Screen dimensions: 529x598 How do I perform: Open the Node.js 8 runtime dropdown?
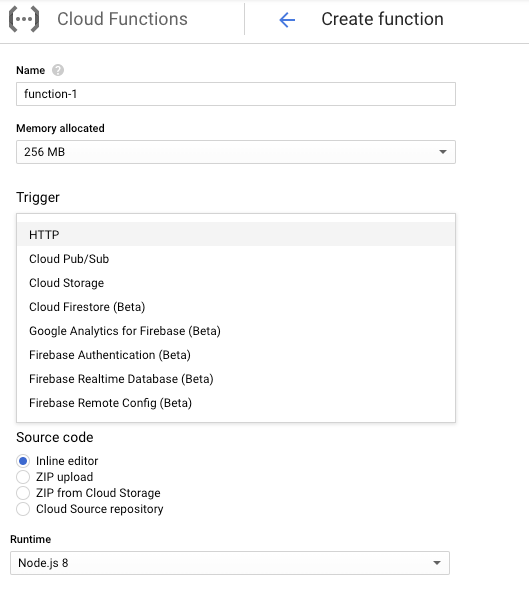[230, 563]
